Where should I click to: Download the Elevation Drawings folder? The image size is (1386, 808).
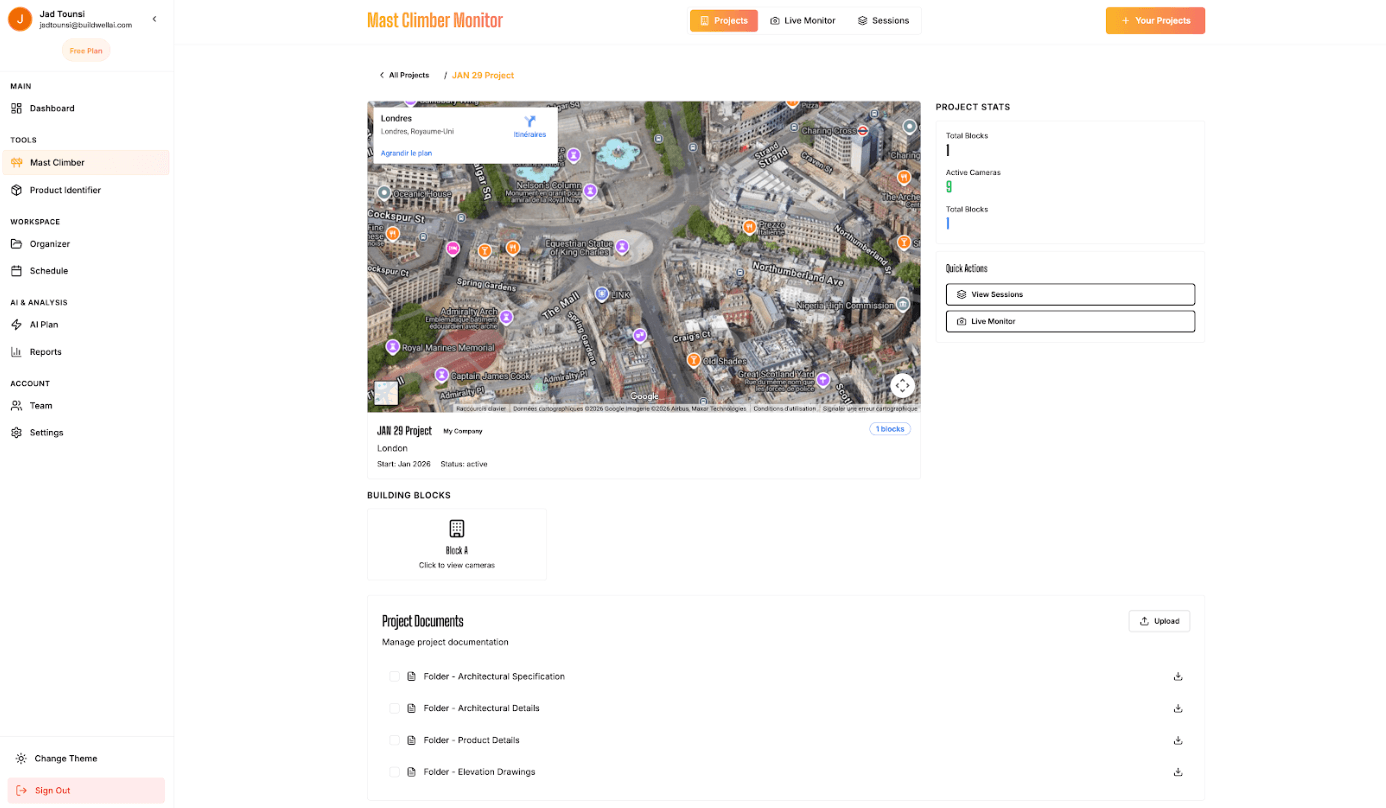tap(1178, 772)
